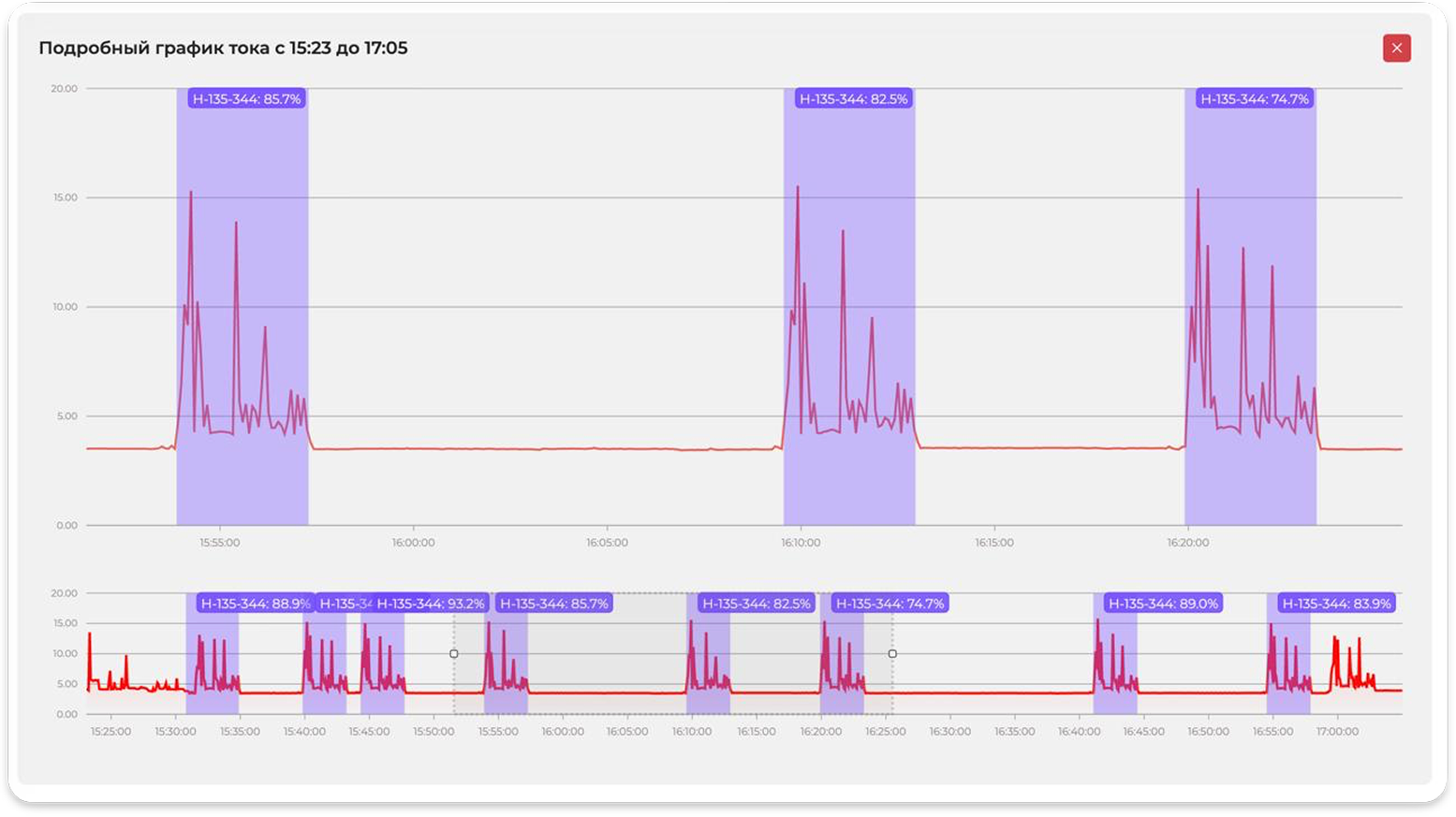Click the H-135-344: 93.2% overview label
Image resolution: width=1456 pixels, height=817 pixels.
pos(431,605)
